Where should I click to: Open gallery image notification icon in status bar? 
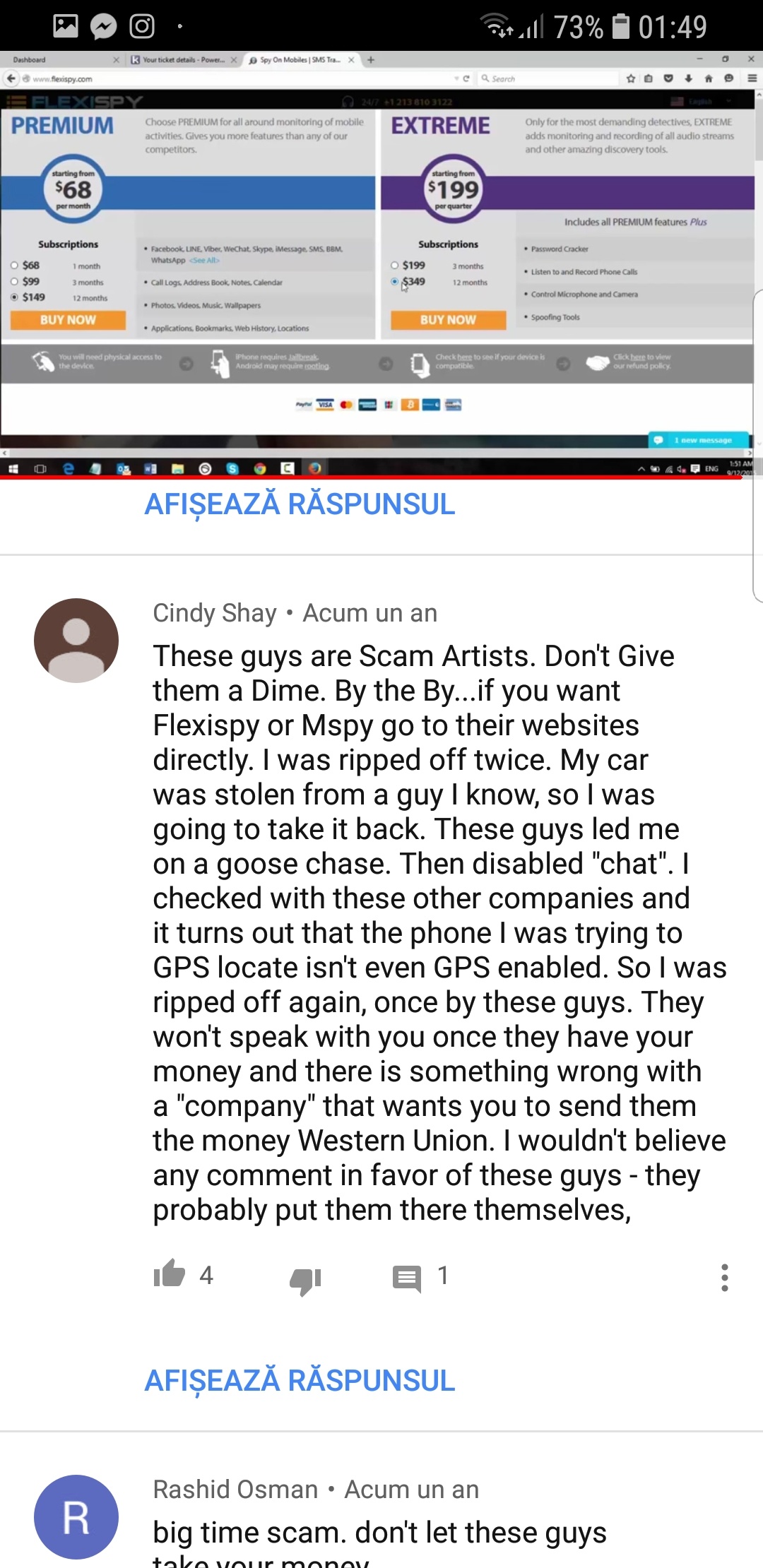click(66, 26)
